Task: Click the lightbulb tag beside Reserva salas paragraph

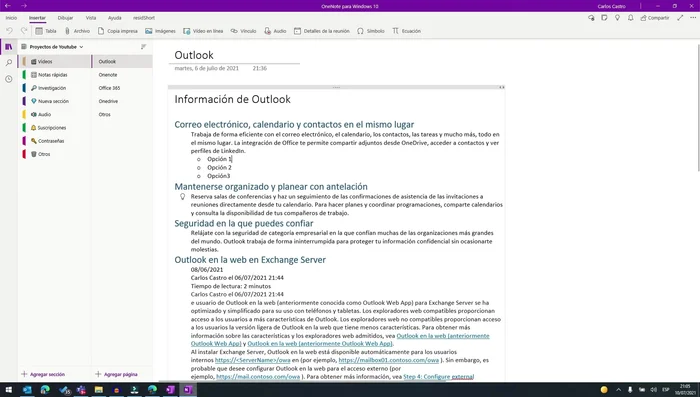Action: coord(182,196)
